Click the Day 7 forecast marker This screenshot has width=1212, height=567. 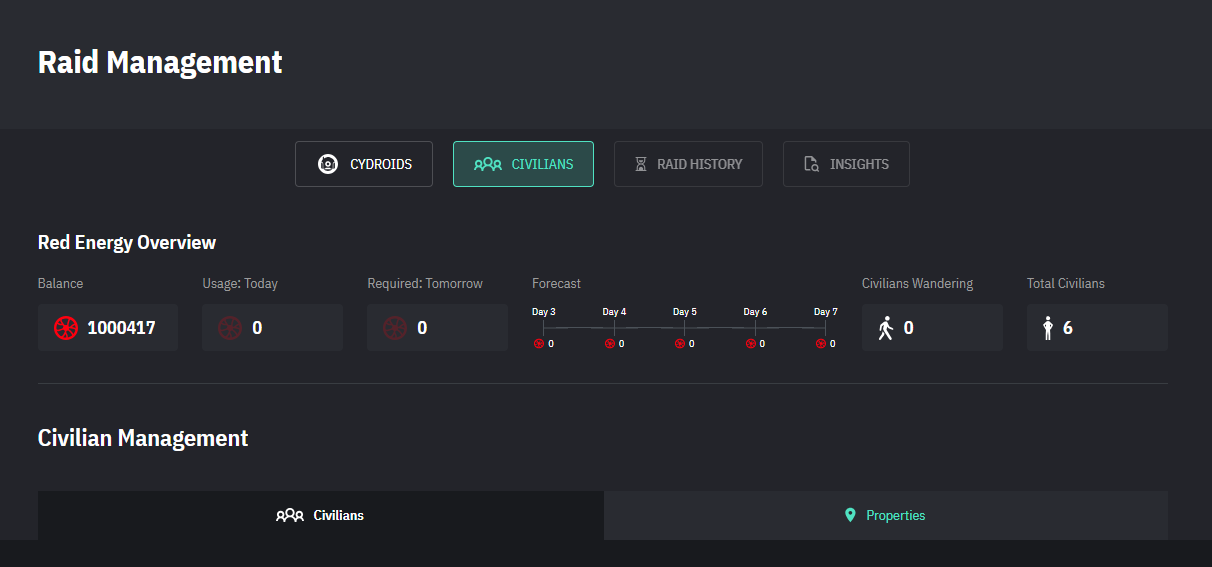pyautogui.click(x=825, y=327)
